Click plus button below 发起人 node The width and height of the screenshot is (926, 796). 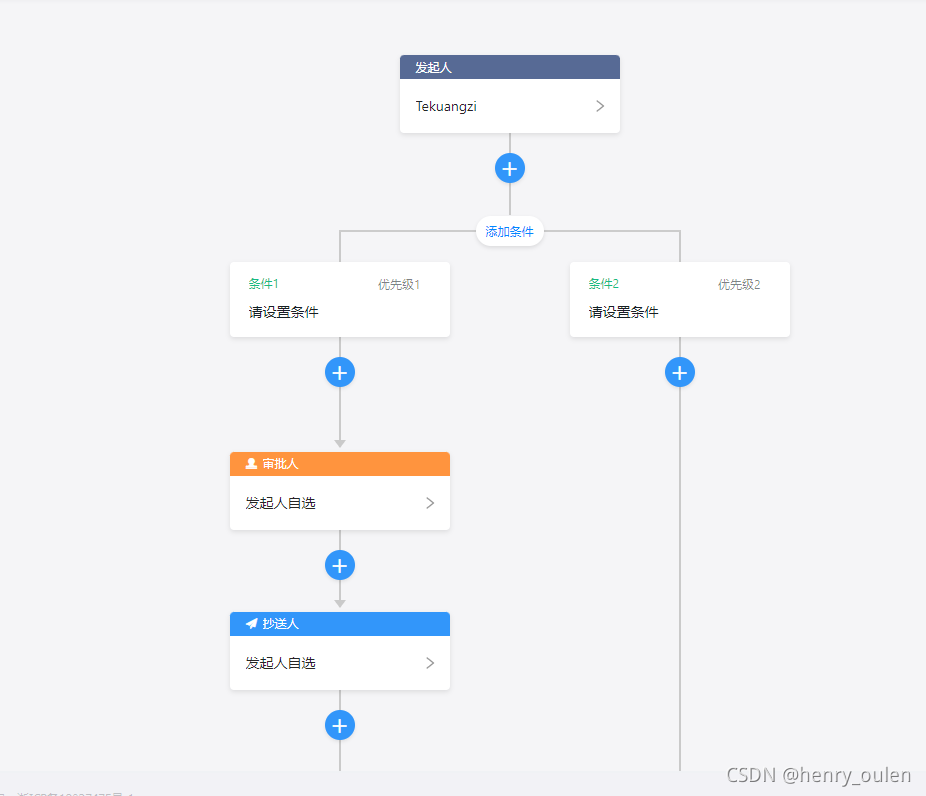510,168
